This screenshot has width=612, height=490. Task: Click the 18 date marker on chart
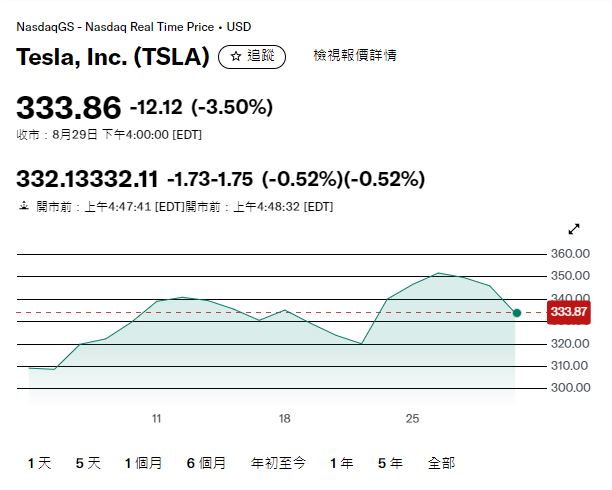285,419
